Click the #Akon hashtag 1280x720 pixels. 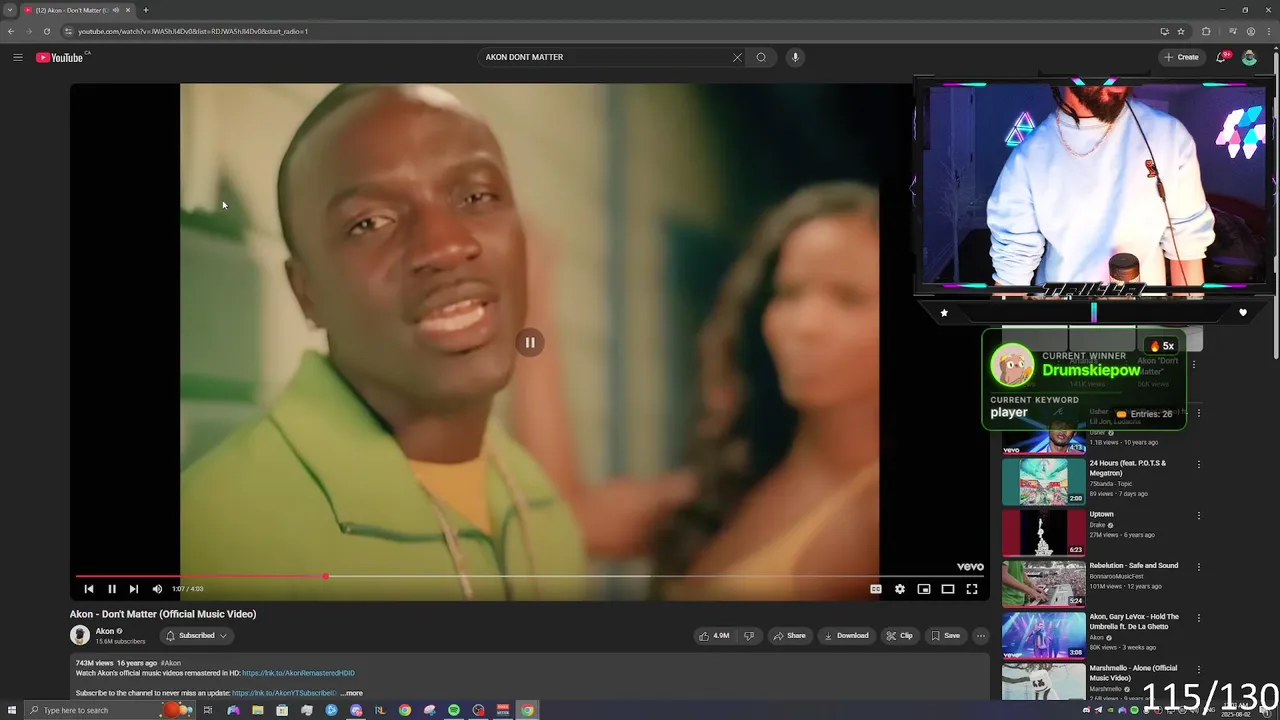click(x=171, y=663)
